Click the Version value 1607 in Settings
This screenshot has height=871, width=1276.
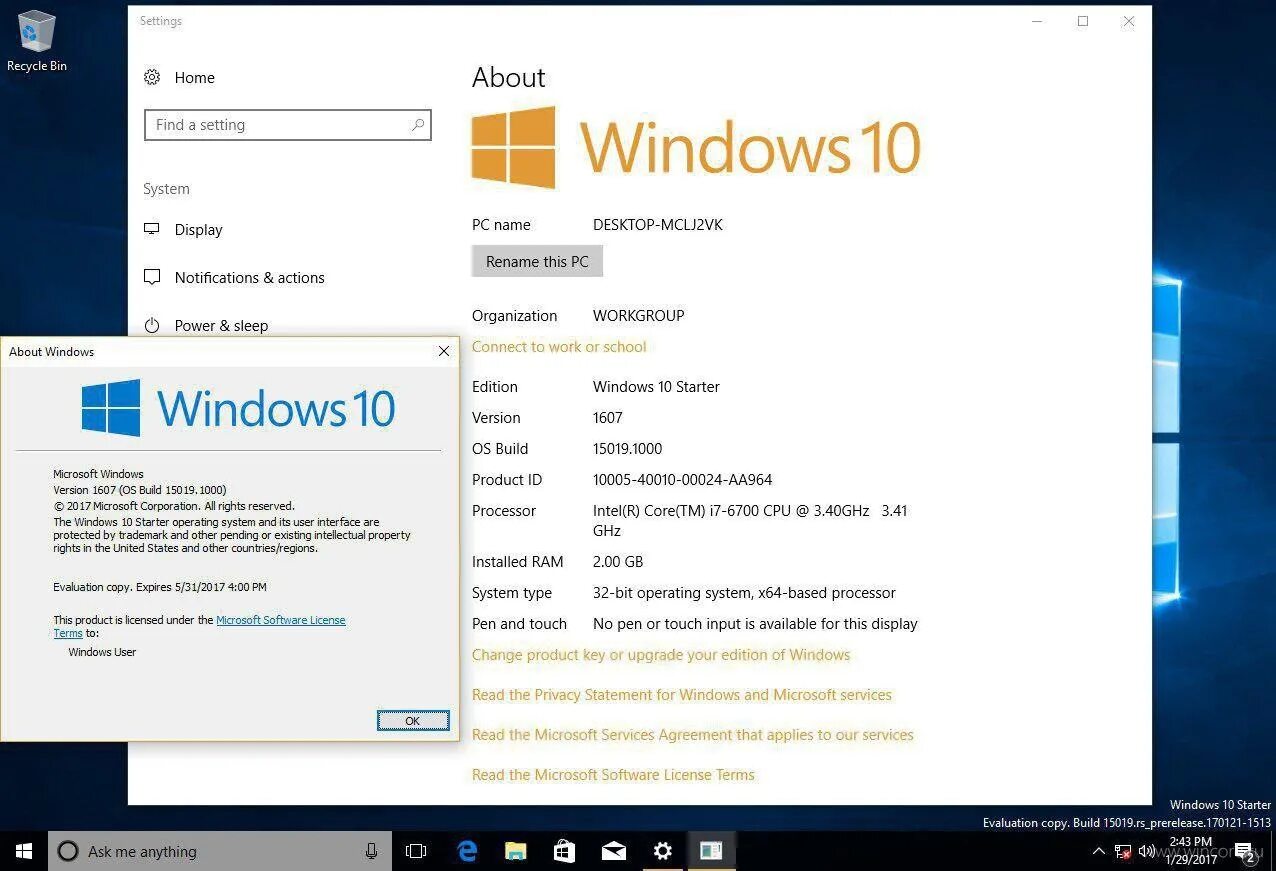pos(608,417)
